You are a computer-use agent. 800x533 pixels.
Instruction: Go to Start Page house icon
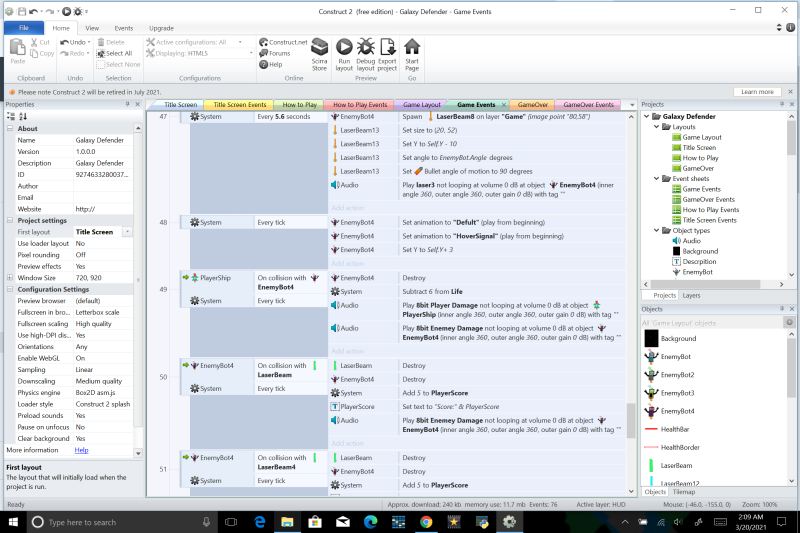click(412, 47)
